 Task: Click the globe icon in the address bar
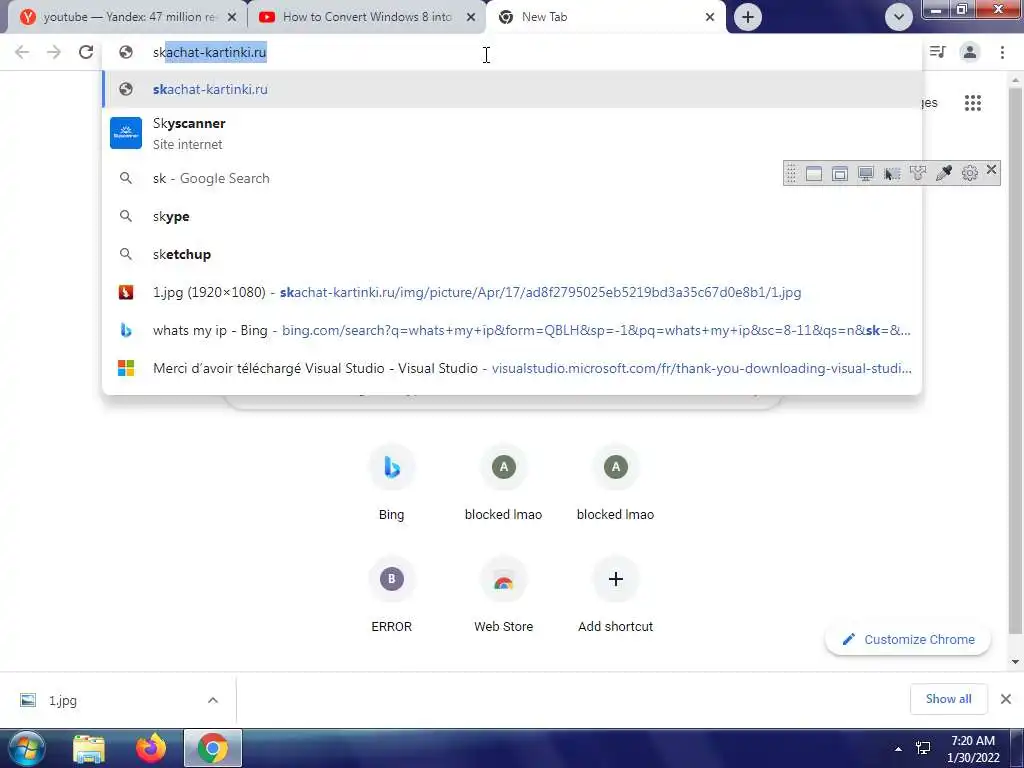[x=126, y=52]
